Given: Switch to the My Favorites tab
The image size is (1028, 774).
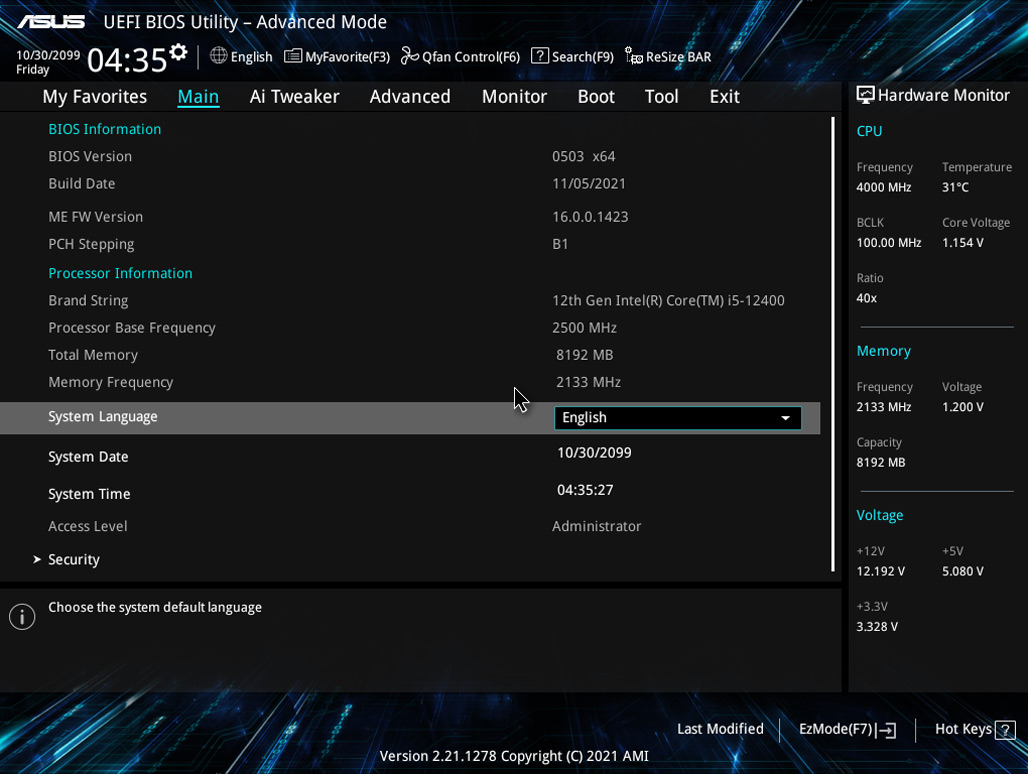Looking at the screenshot, I should coord(94,96).
